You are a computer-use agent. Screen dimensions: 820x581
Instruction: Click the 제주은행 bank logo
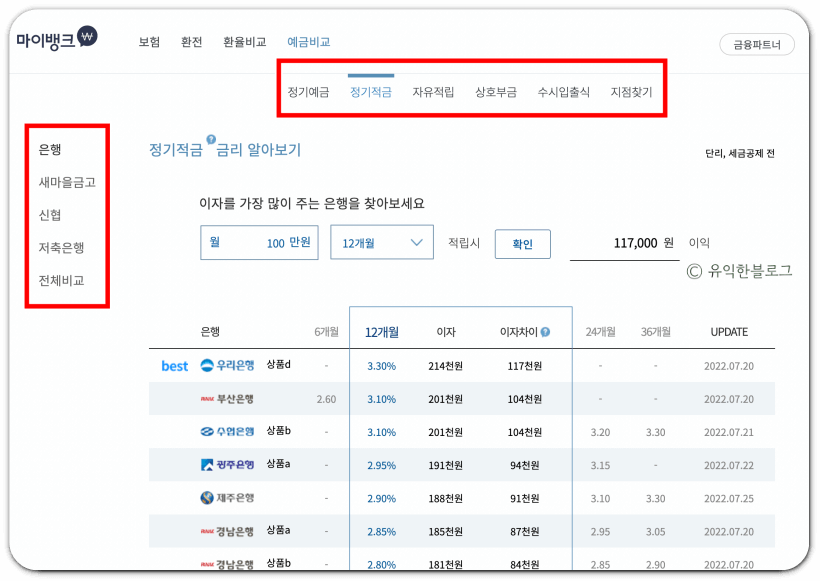pos(227,498)
